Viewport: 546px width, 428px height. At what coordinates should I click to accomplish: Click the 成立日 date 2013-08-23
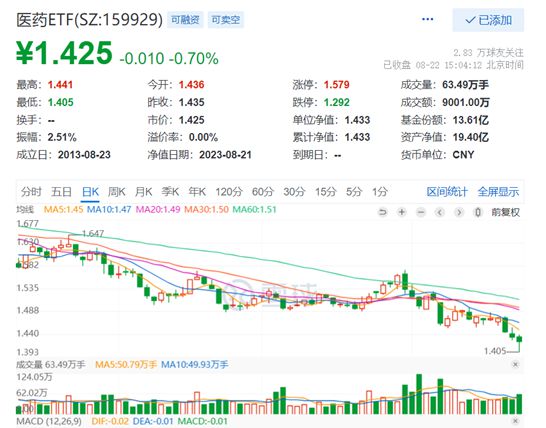[x=84, y=154]
